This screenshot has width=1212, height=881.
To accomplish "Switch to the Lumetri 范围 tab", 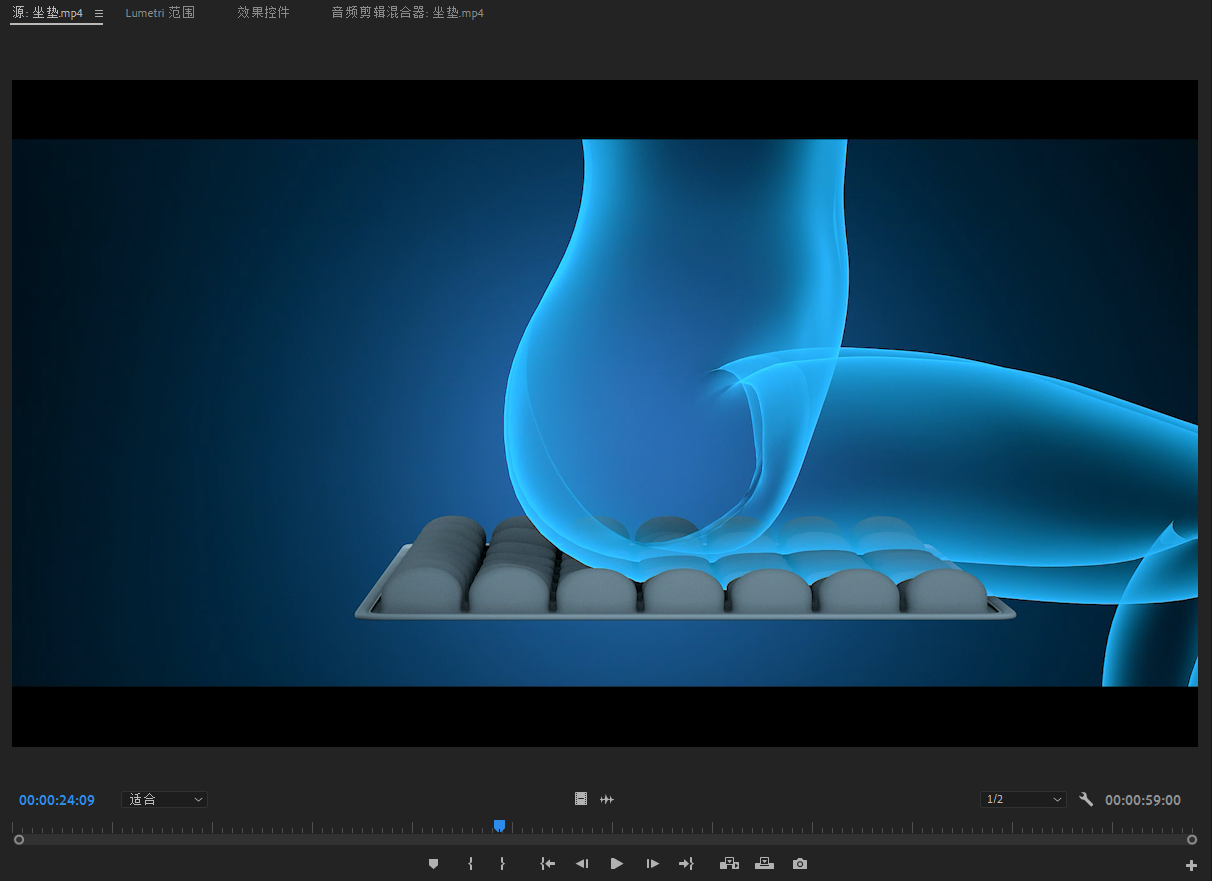I will click(x=160, y=13).
